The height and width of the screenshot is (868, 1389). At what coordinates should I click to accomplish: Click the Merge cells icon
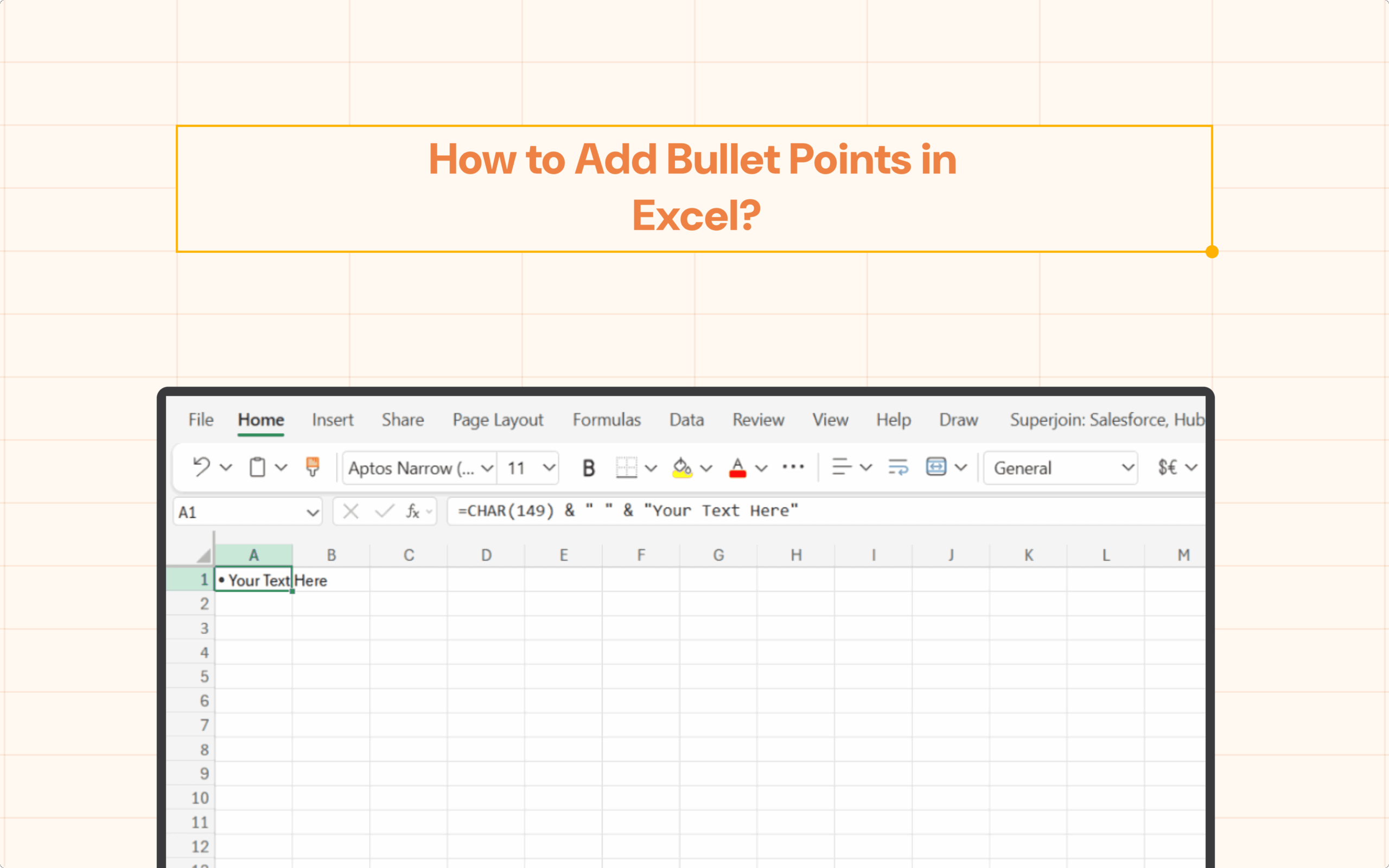(935, 467)
